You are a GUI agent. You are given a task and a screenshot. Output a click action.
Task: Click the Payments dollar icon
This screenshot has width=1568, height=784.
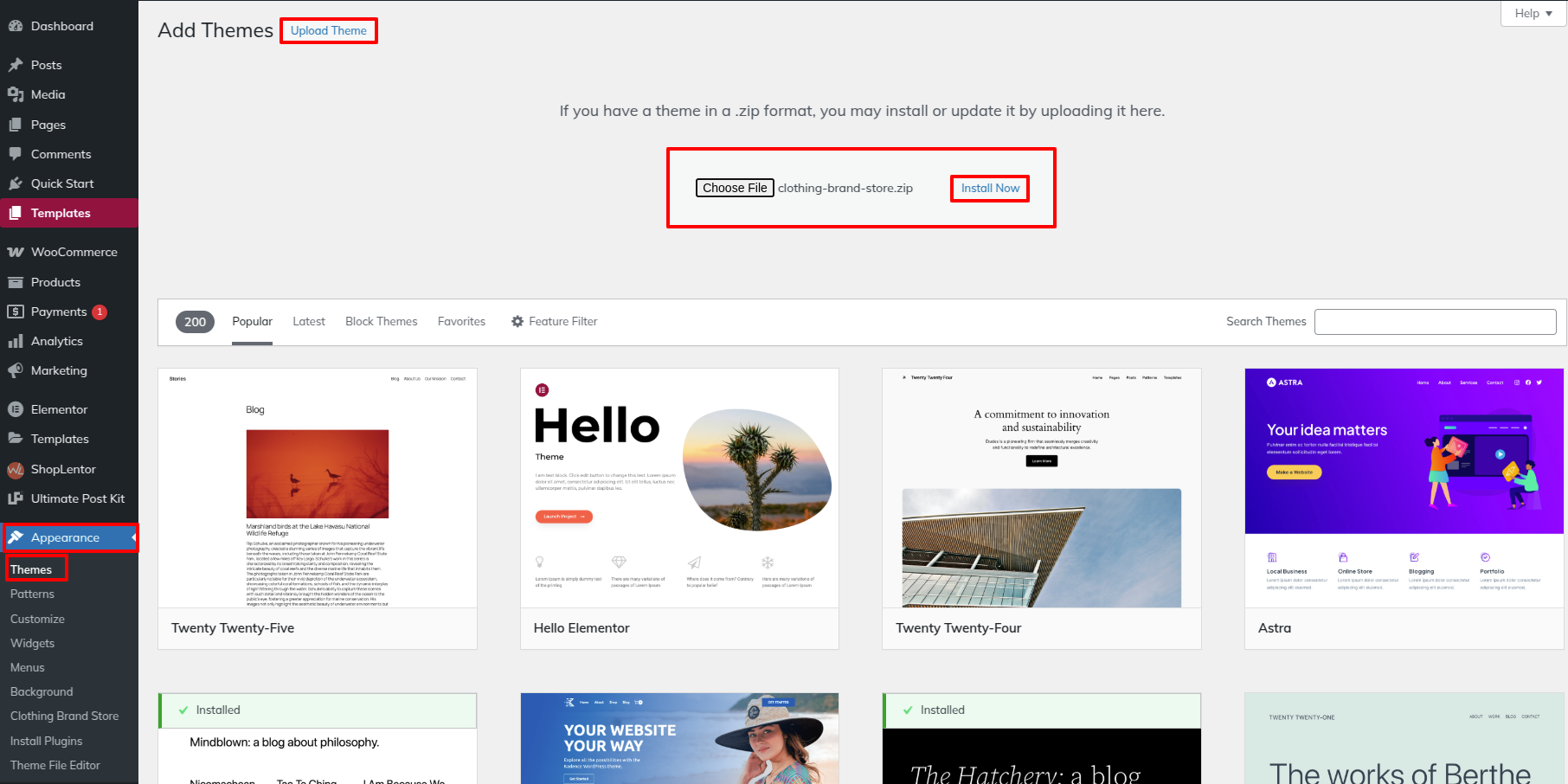pyautogui.click(x=16, y=312)
